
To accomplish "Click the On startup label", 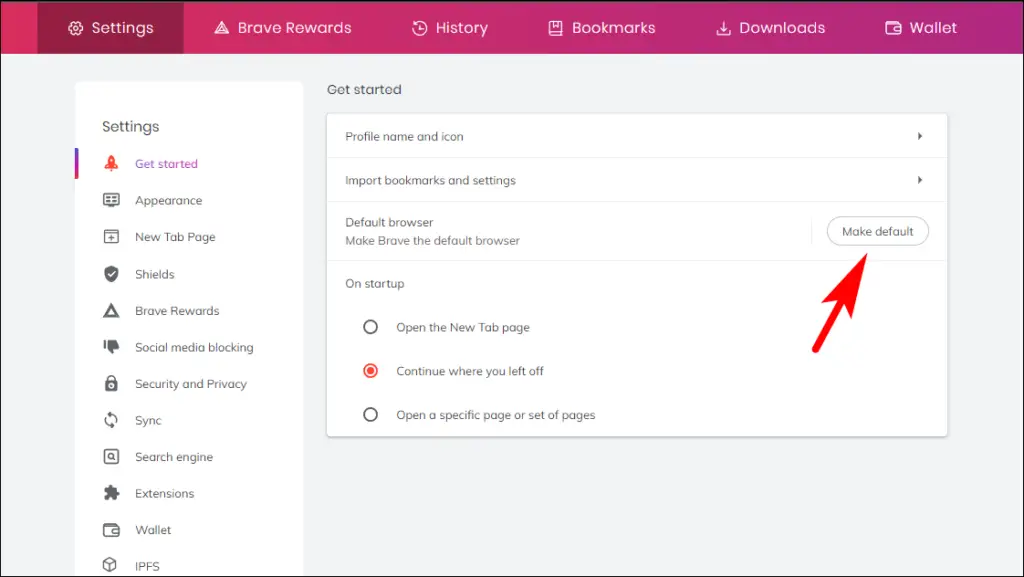I will click(375, 283).
